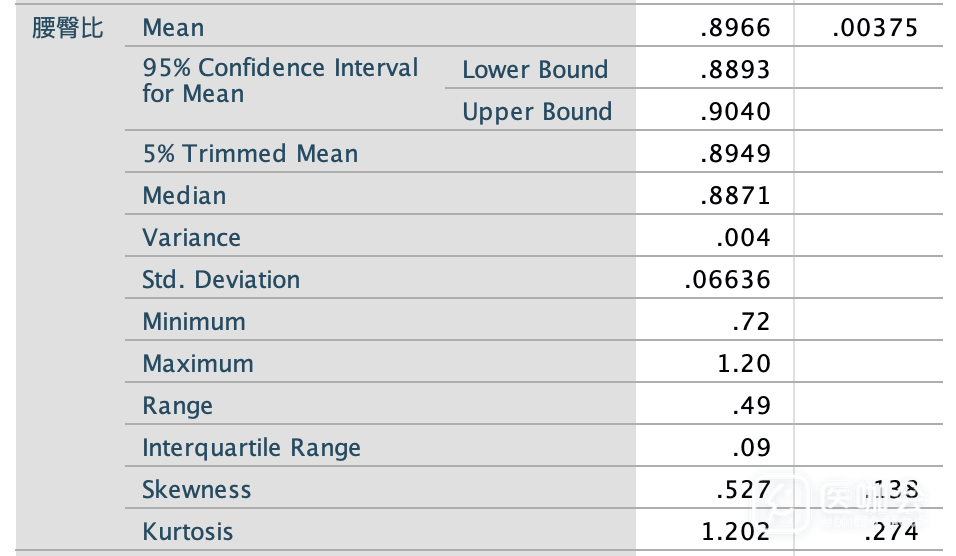The image size is (956, 556).
Task: Click the Median value .8871
Action: [736, 196]
